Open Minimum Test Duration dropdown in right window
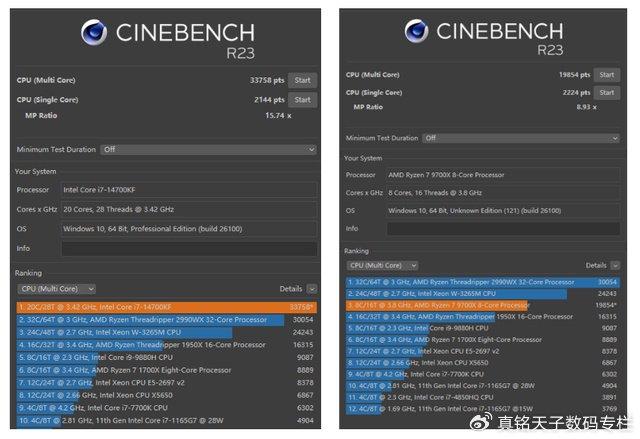The width and height of the screenshot is (640, 439). (521, 138)
